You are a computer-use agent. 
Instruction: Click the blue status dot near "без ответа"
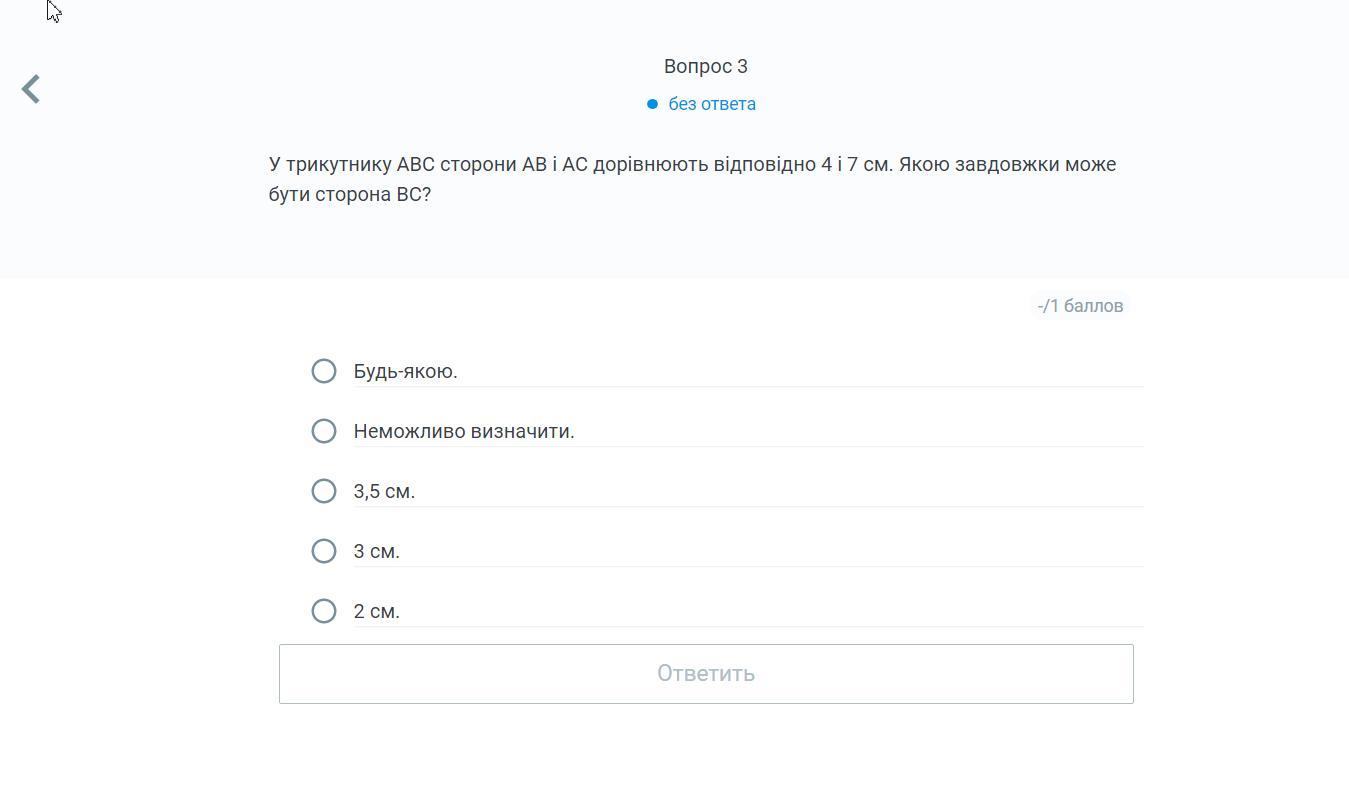point(652,104)
